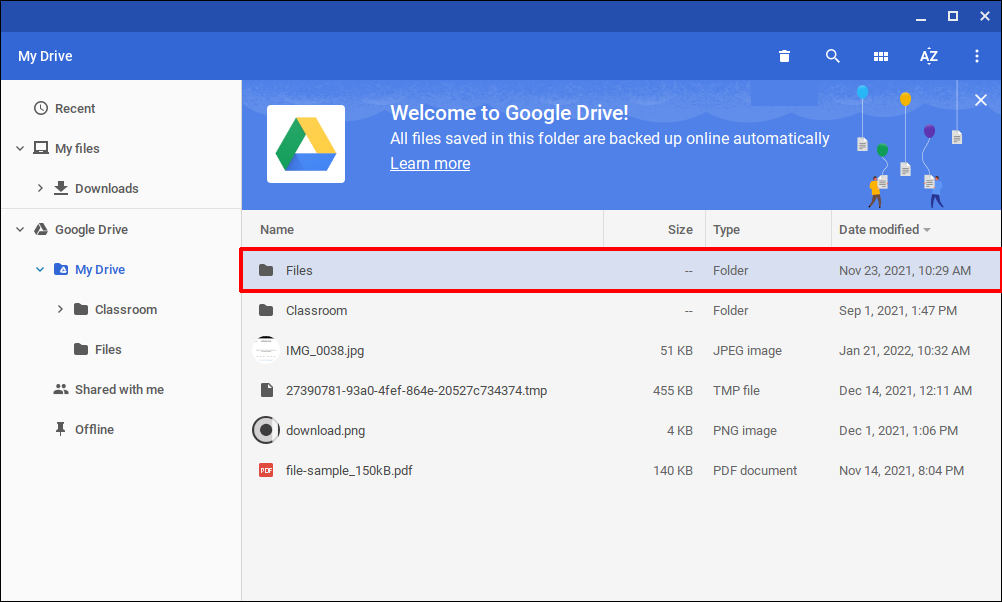This screenshot has width=1002, height=602.
Task: Click the My Drive folder icon in sidebar
Action: [x=61, y=269]
